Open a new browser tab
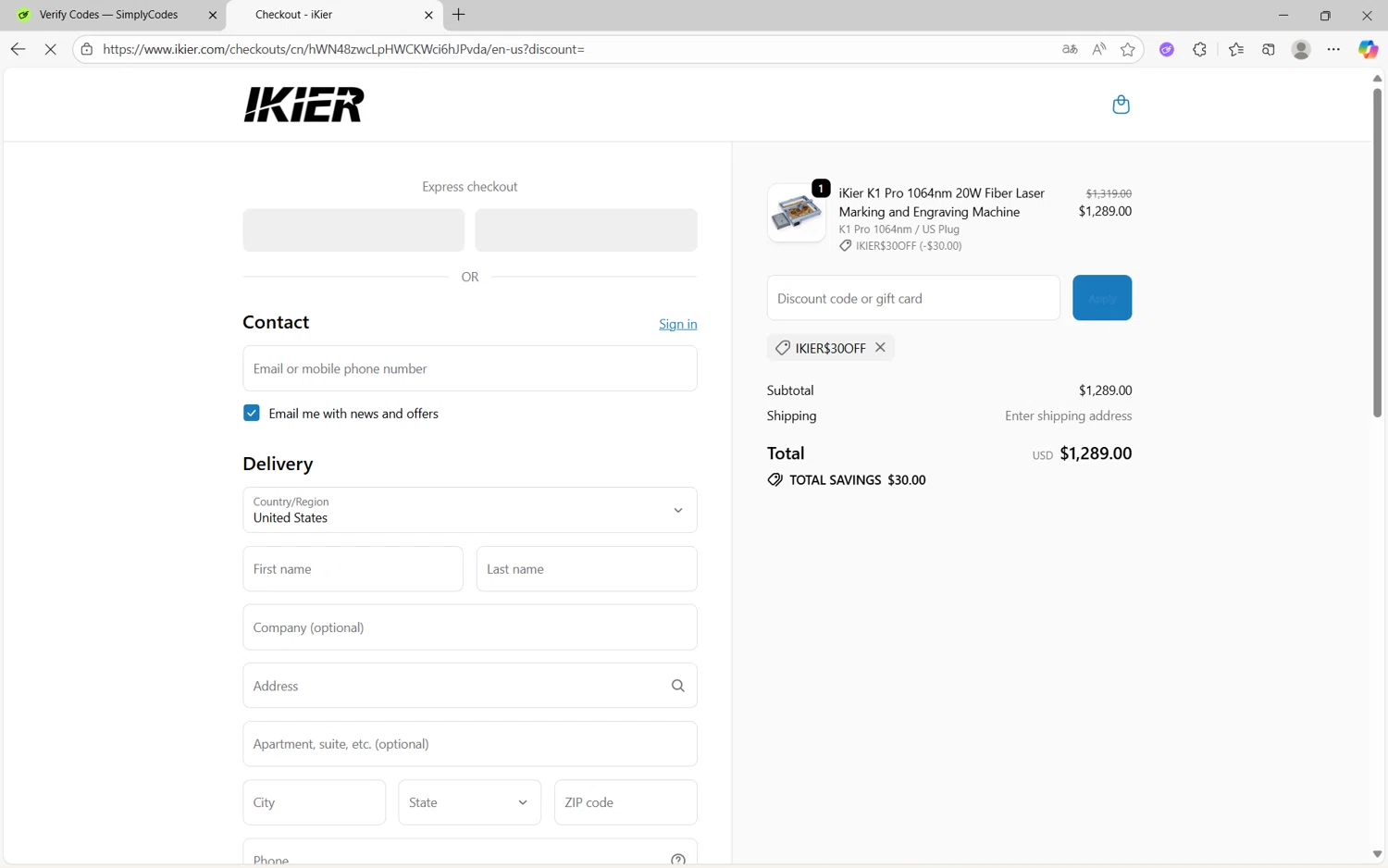The width and height of the screenshot is (1388, 868). pyautogui.click(x=459, y=15)
